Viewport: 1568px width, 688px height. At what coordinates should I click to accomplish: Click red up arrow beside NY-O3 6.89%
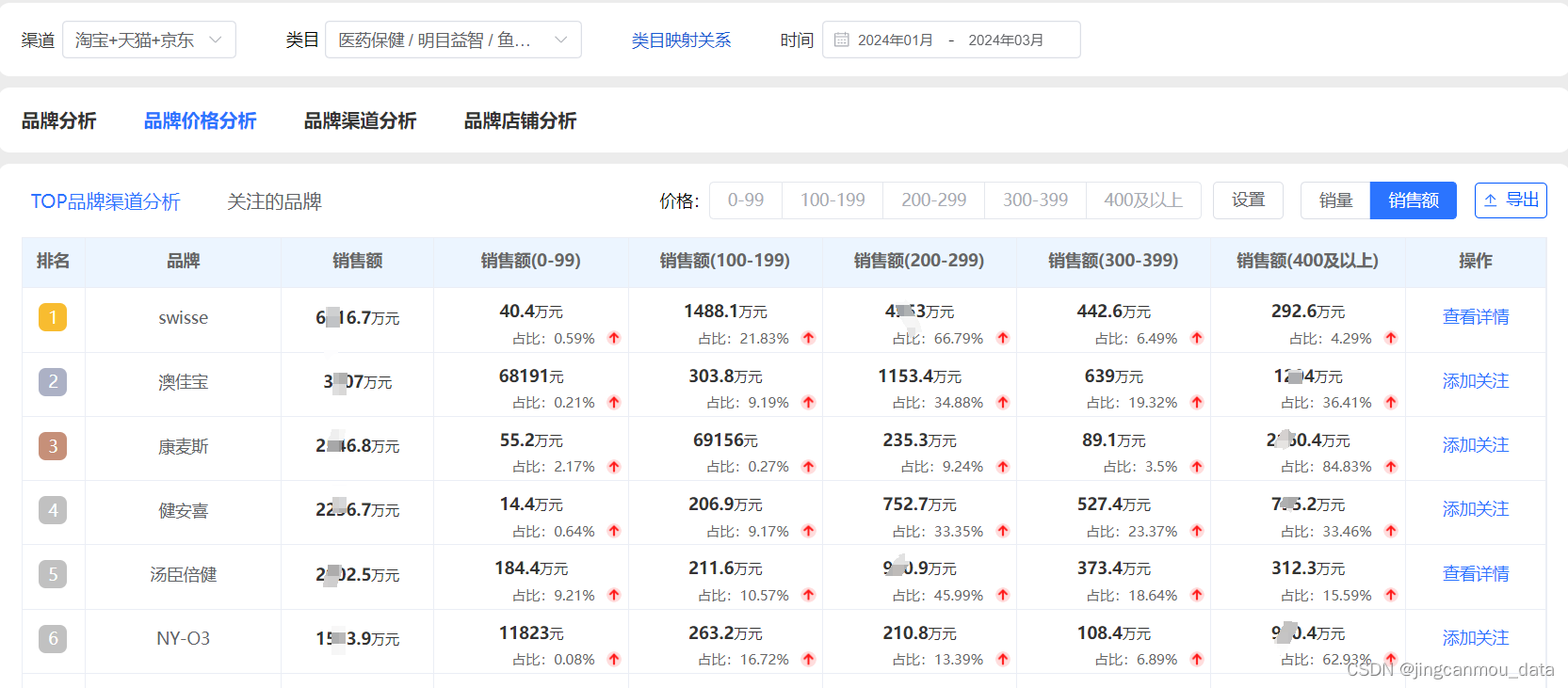(1197, 659)
